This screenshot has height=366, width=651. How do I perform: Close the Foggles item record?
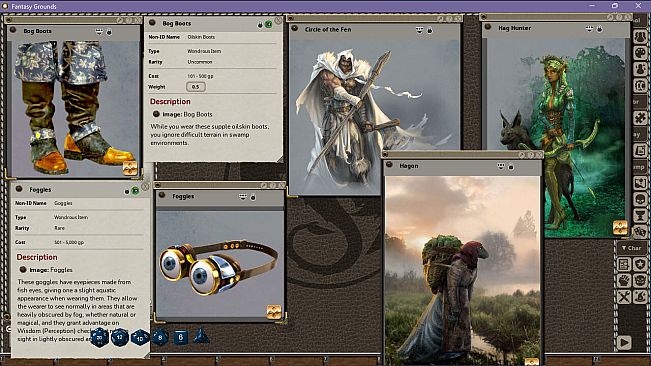pyautogui.click(x=145, y=187)
